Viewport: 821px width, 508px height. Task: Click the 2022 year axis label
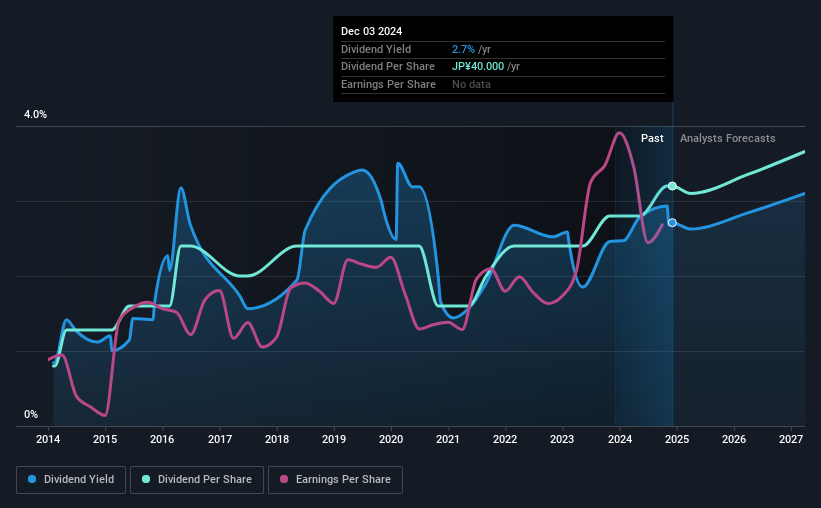pos(505,439)
